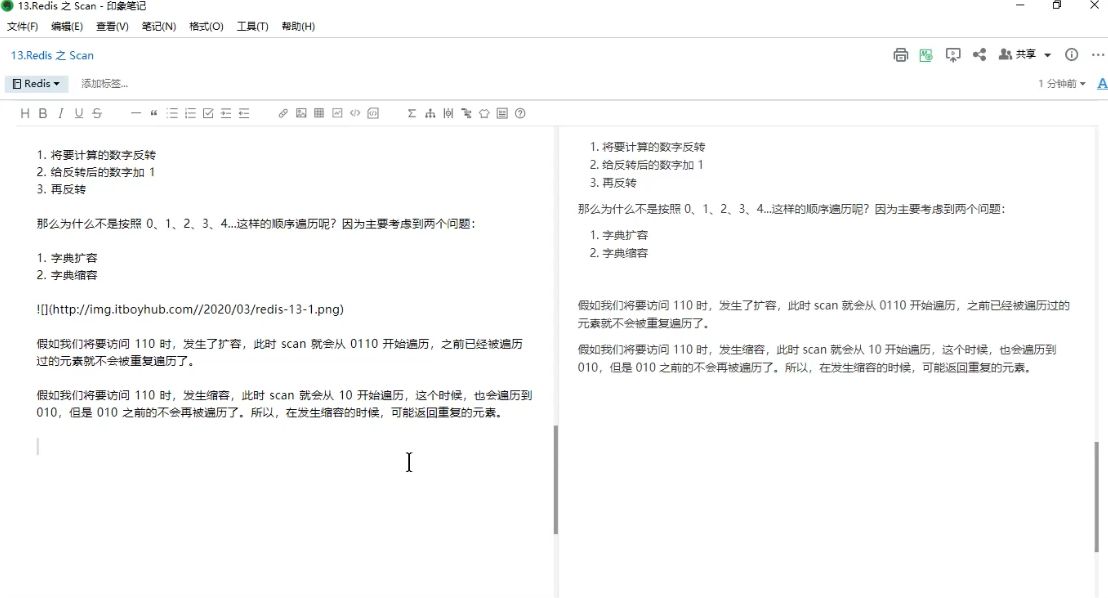Expand the 1 分钟前 timestamp dropdown

[x=1061, y=83]
